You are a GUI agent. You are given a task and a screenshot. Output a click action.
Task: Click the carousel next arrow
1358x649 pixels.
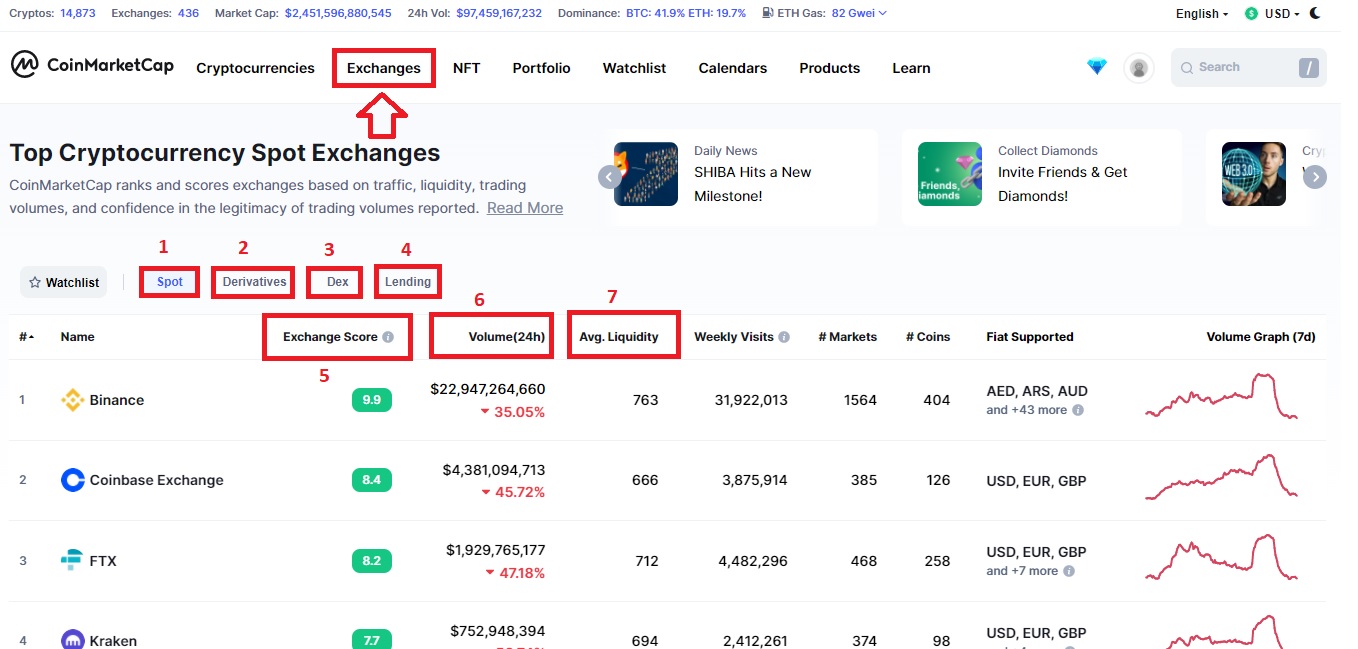pyautogui.click(x=1315, y=177)
